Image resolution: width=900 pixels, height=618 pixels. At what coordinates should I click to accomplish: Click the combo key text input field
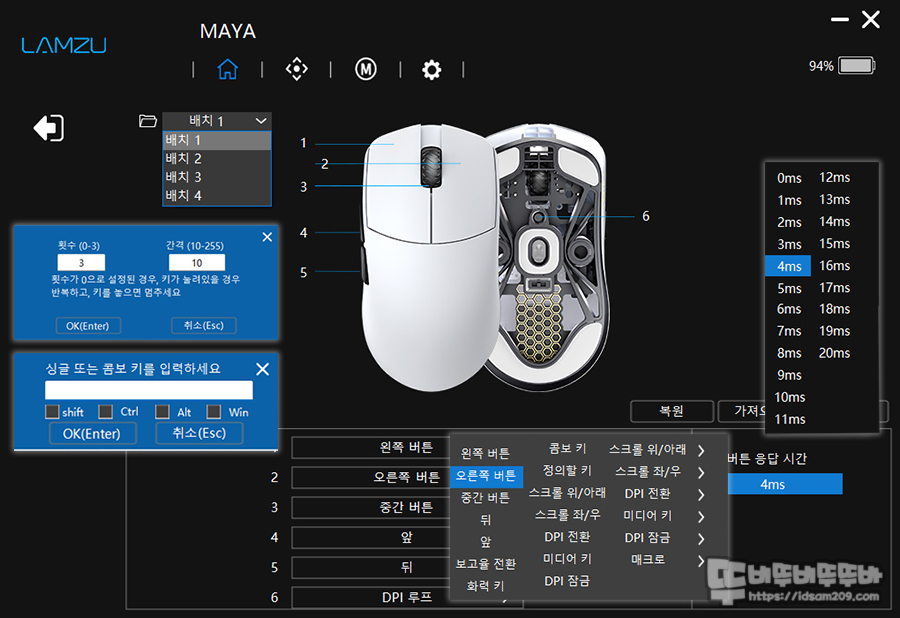pos(149,390)
